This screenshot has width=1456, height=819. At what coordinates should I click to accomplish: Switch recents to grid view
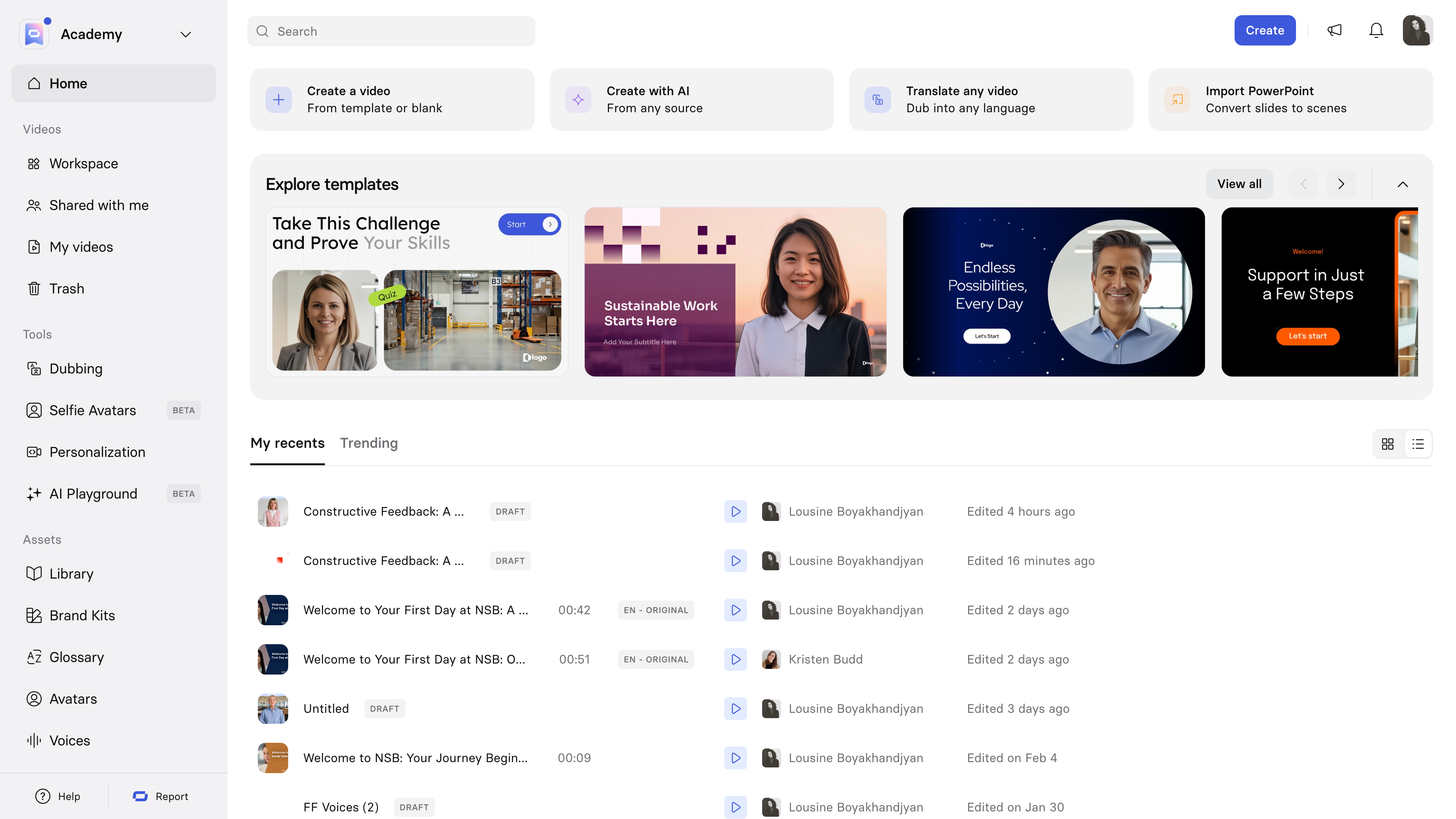(1388, 444)
